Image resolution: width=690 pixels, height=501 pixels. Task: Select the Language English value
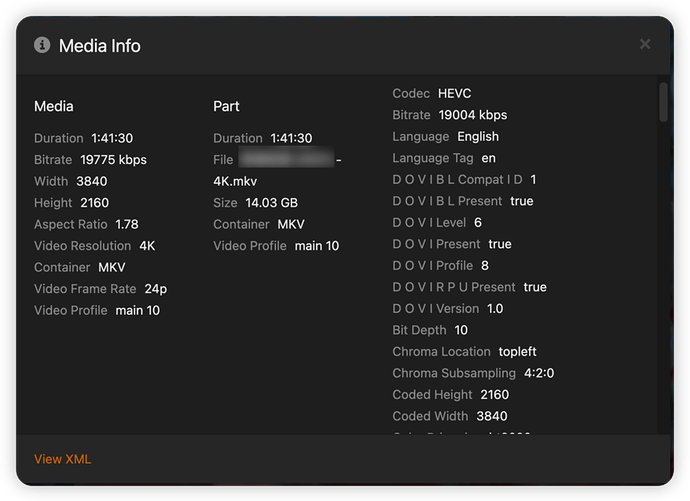[478, 136]
